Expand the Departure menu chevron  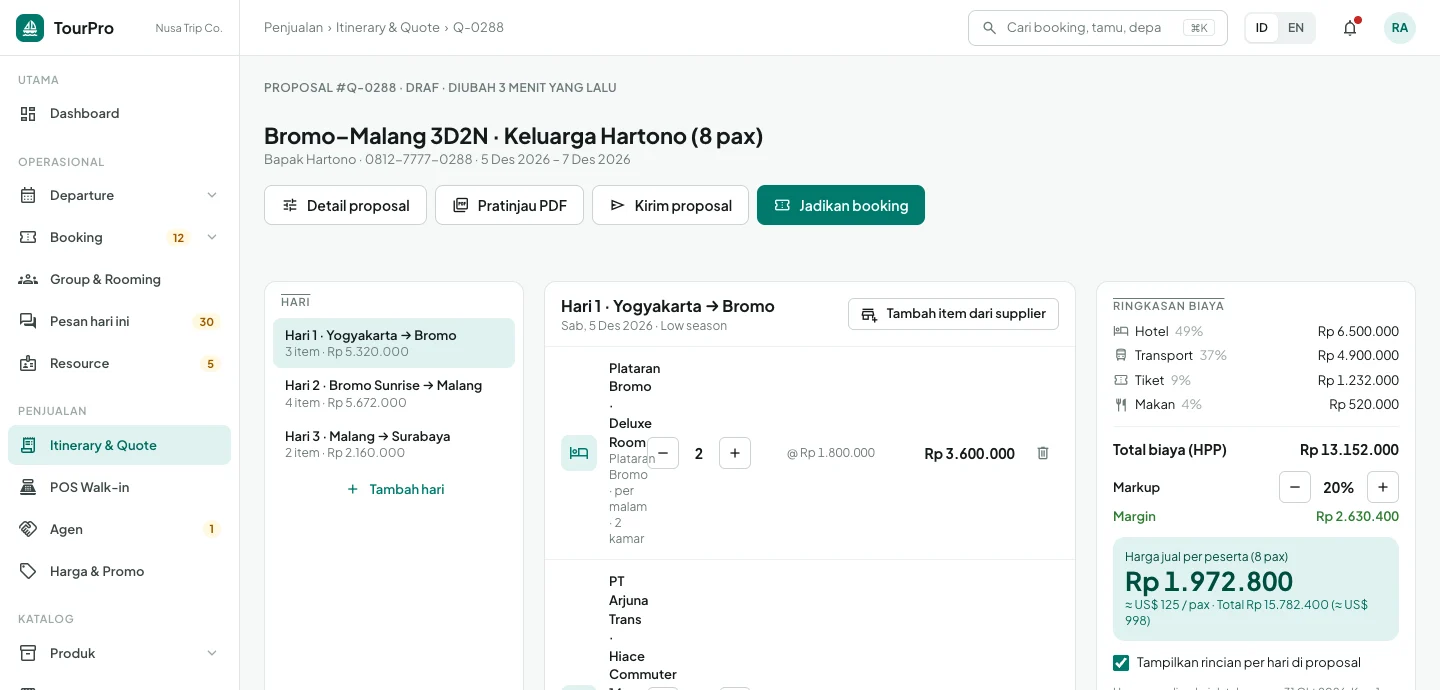point(212,195)
